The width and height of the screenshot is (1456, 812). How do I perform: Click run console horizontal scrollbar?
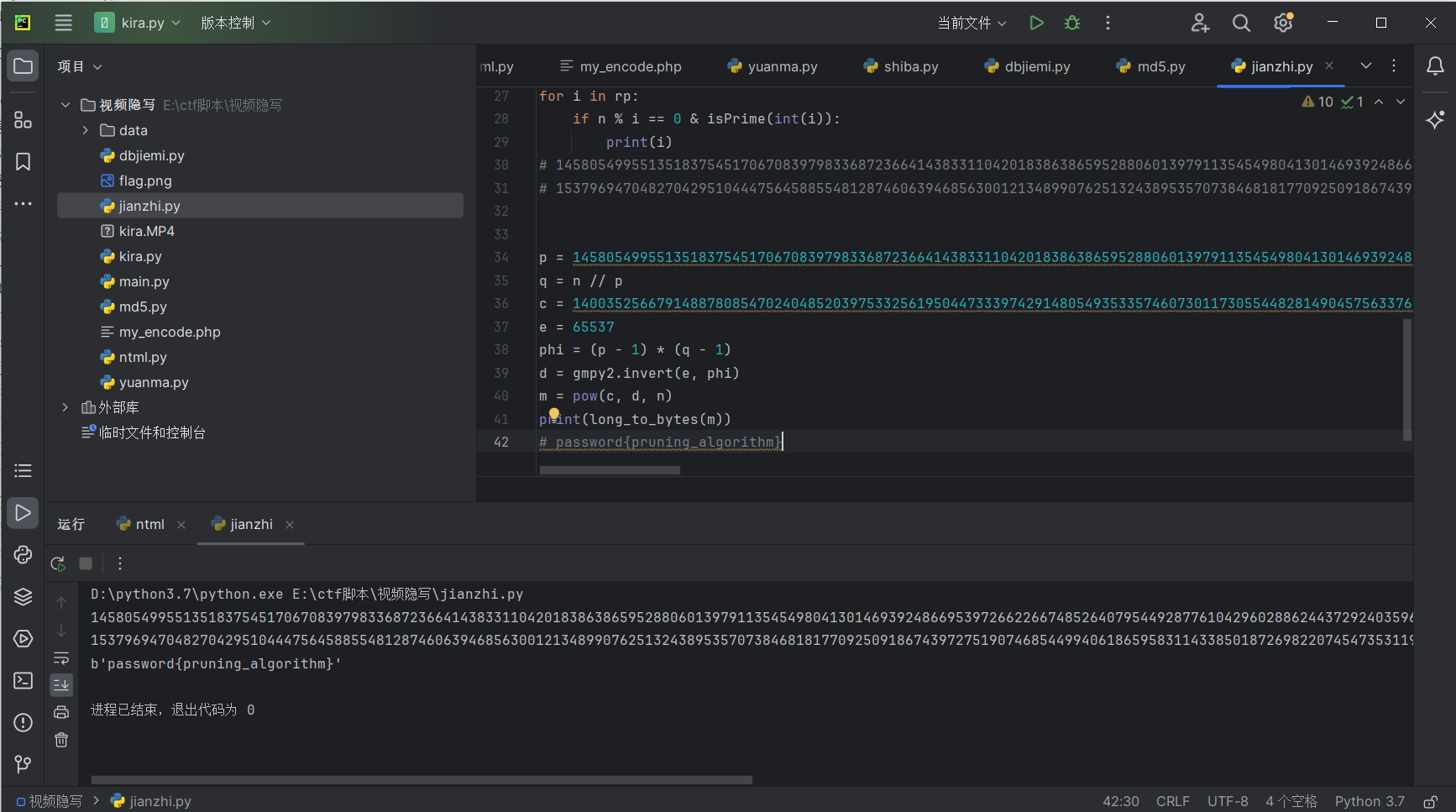[x=422, y=780]
